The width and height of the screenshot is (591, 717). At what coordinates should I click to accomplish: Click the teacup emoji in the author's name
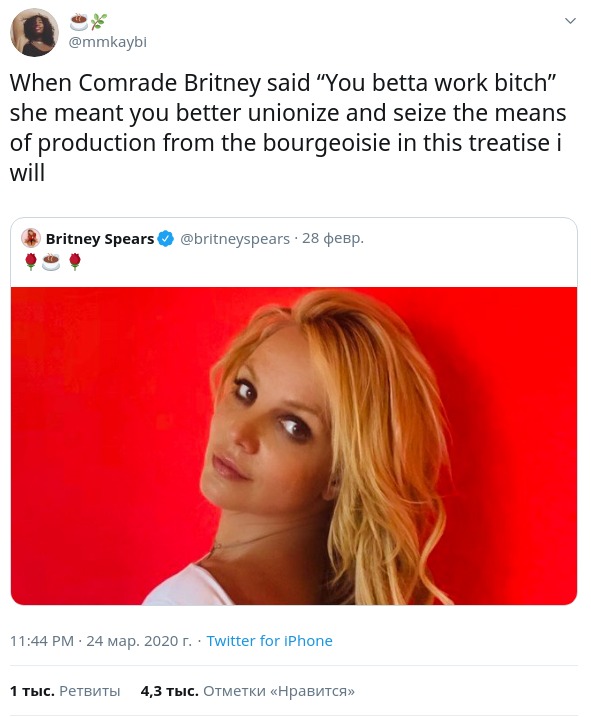tap(79, 22)
